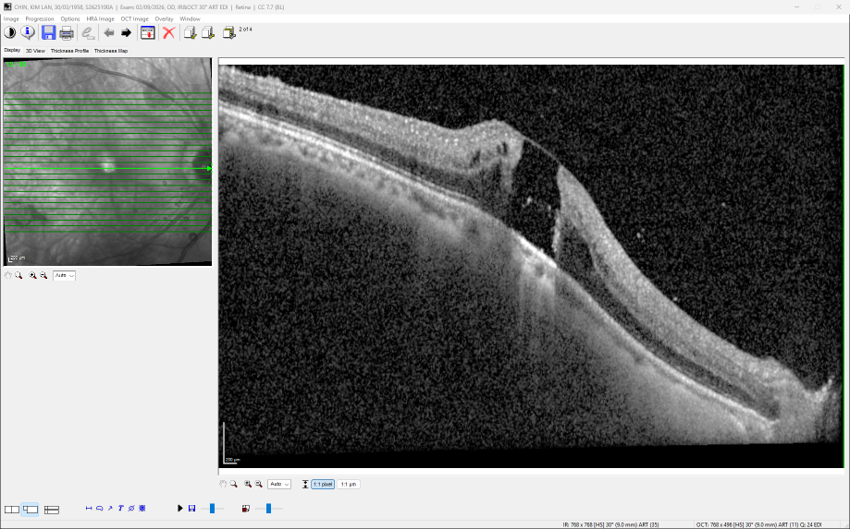Click the active scan line arrow marker

coord(209,169)
